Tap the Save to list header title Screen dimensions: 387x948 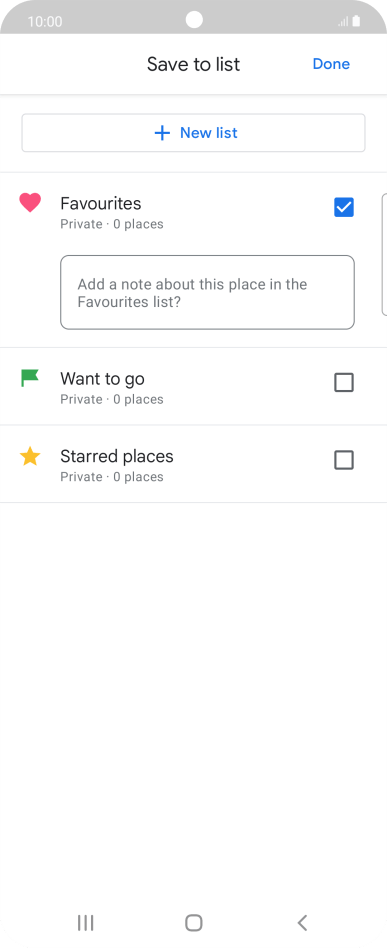194,64
